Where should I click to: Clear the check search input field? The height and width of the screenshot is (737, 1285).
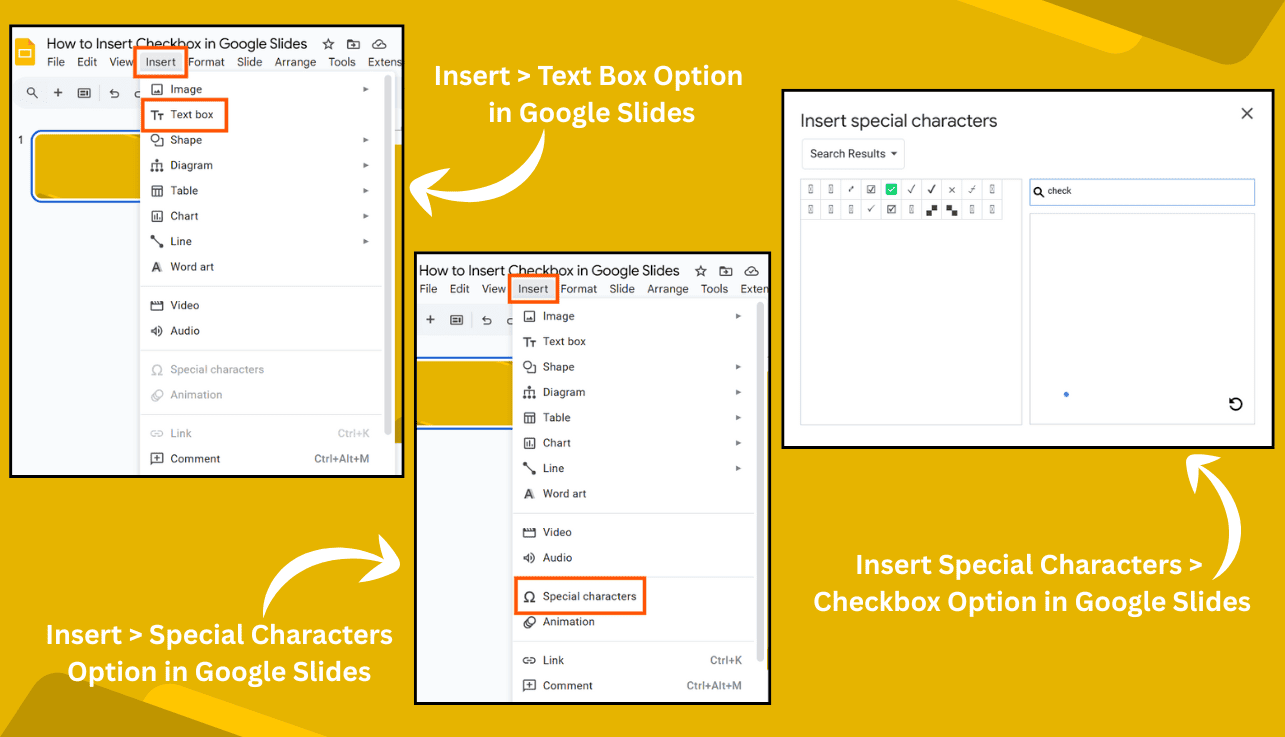point(1141,192)
